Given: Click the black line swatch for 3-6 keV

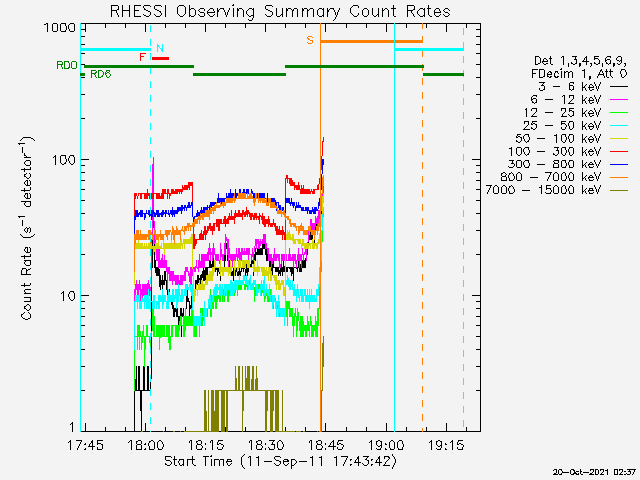Looking at the screenshot, I should [619, 87].
